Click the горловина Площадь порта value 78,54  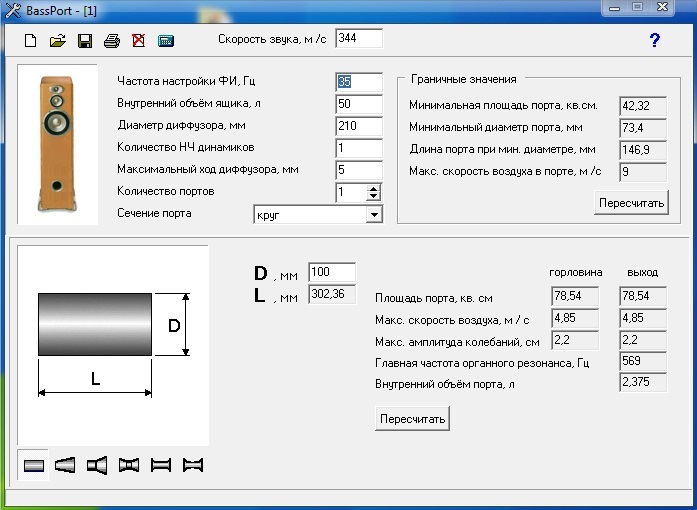[x=575, y=296]
